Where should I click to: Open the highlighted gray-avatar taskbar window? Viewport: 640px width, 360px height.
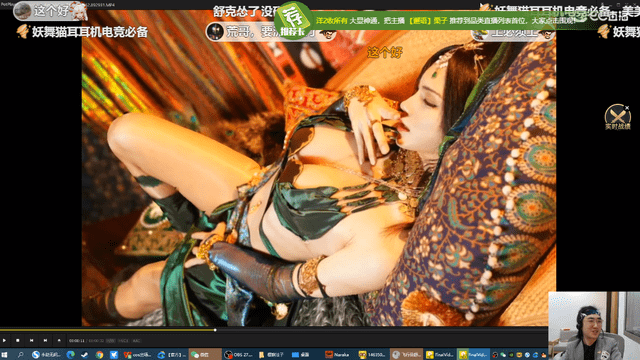click(407, 355)
